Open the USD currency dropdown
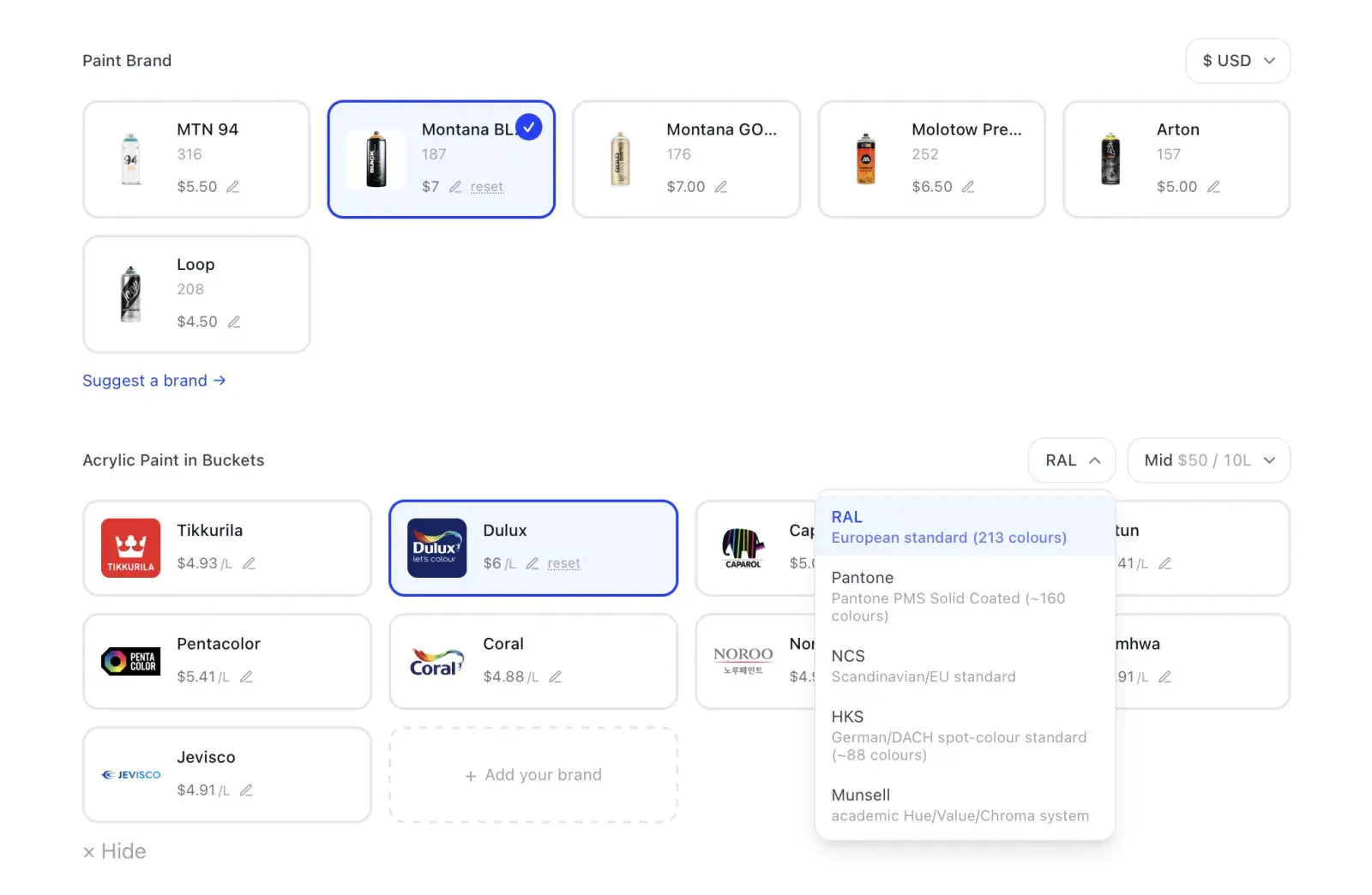The image size is (1372, 895). pos(1238,61)
